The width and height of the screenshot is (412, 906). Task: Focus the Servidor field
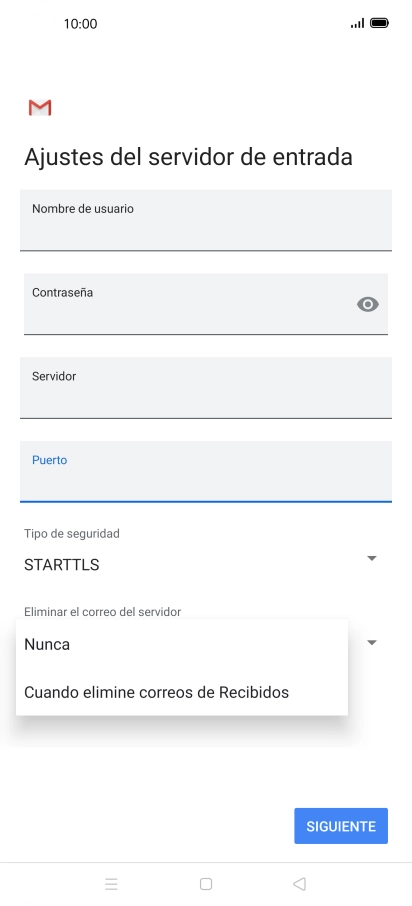206,388
